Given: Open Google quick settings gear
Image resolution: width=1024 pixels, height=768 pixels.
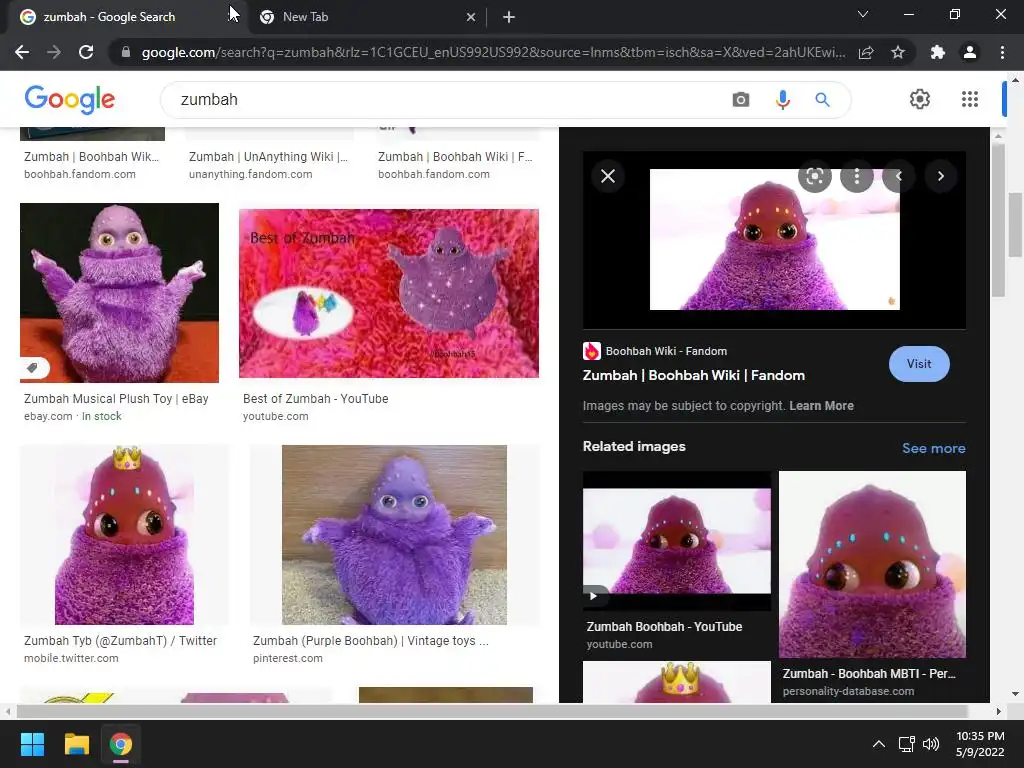Looking at the screenshot, I should pyautogui.click(x=920, y=99).
